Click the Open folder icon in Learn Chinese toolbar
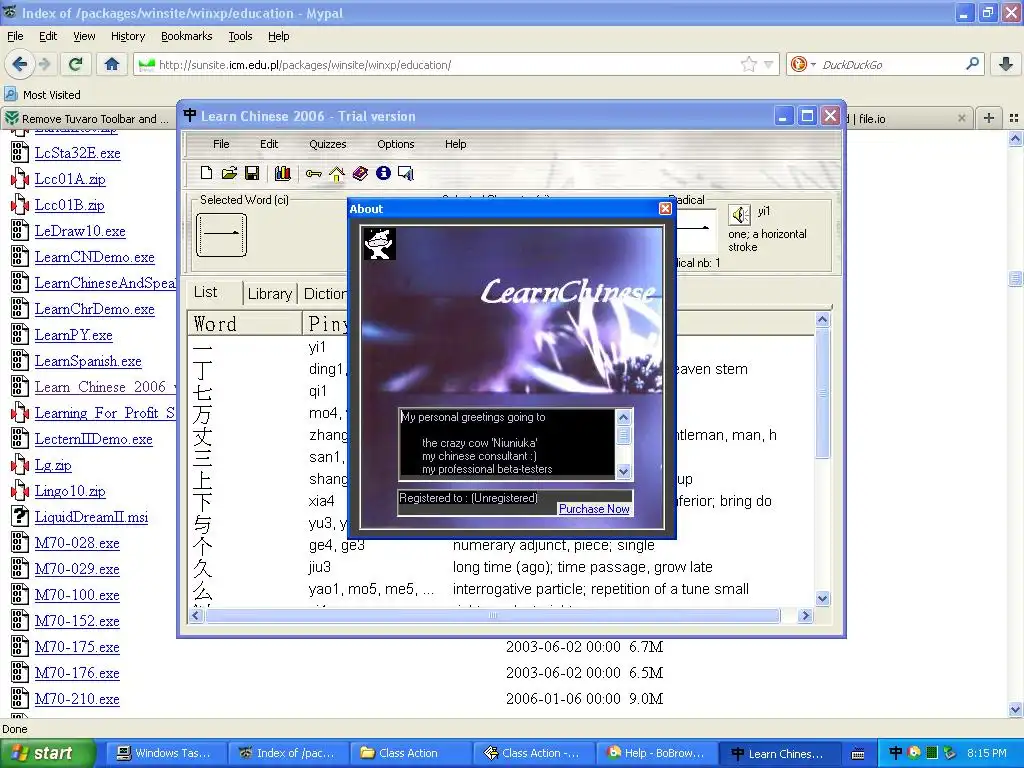The image size is (1024, 768). 229,173
